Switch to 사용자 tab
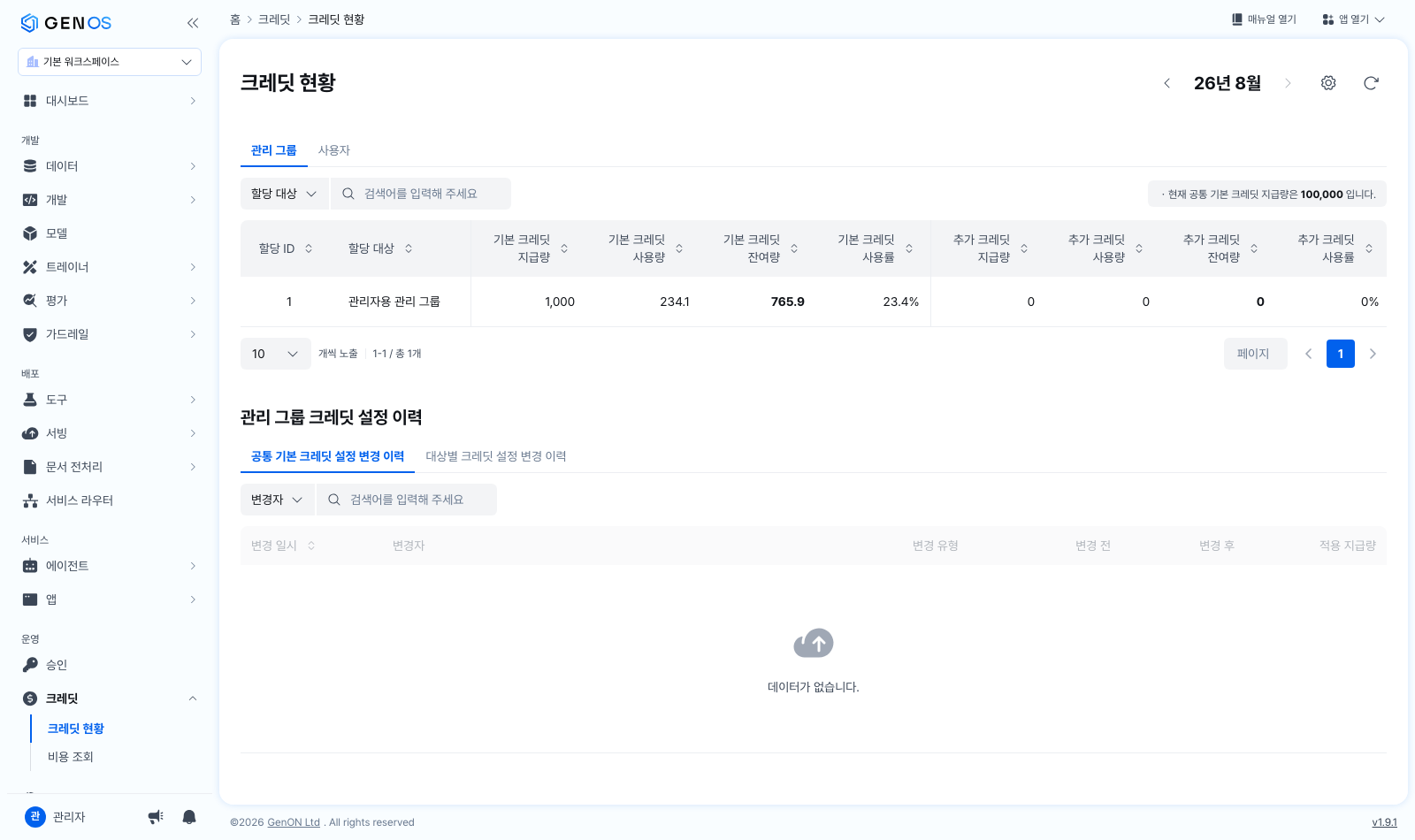The height and width of the screenshot is (840, 1415). (334, 150)
